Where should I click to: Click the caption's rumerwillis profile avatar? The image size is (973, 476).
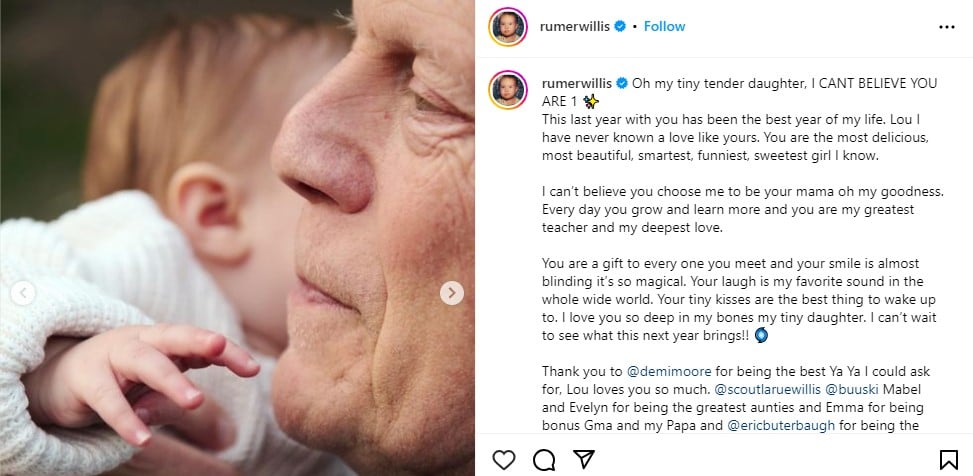coord(508,89)
